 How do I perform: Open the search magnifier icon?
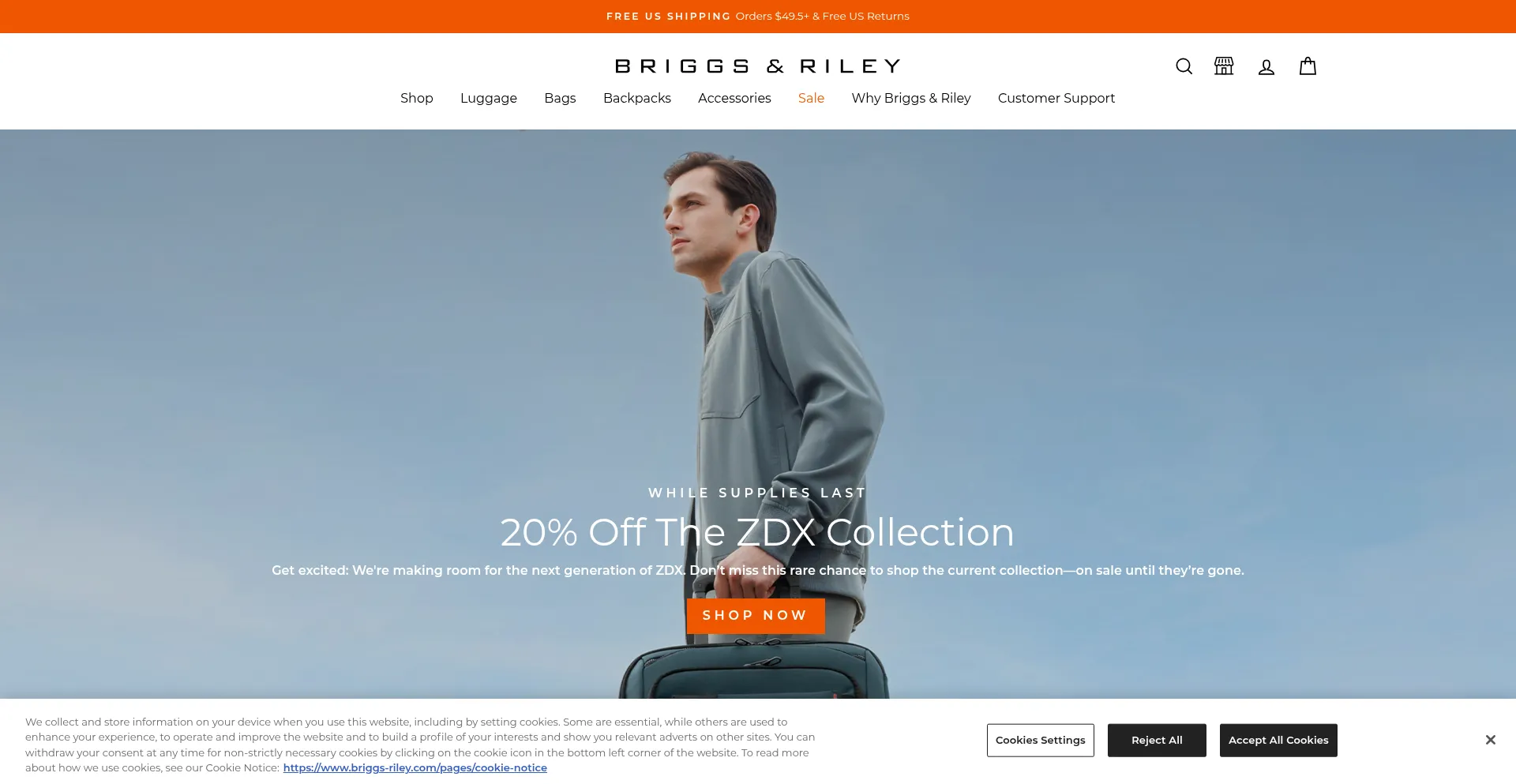[1184, 66]
